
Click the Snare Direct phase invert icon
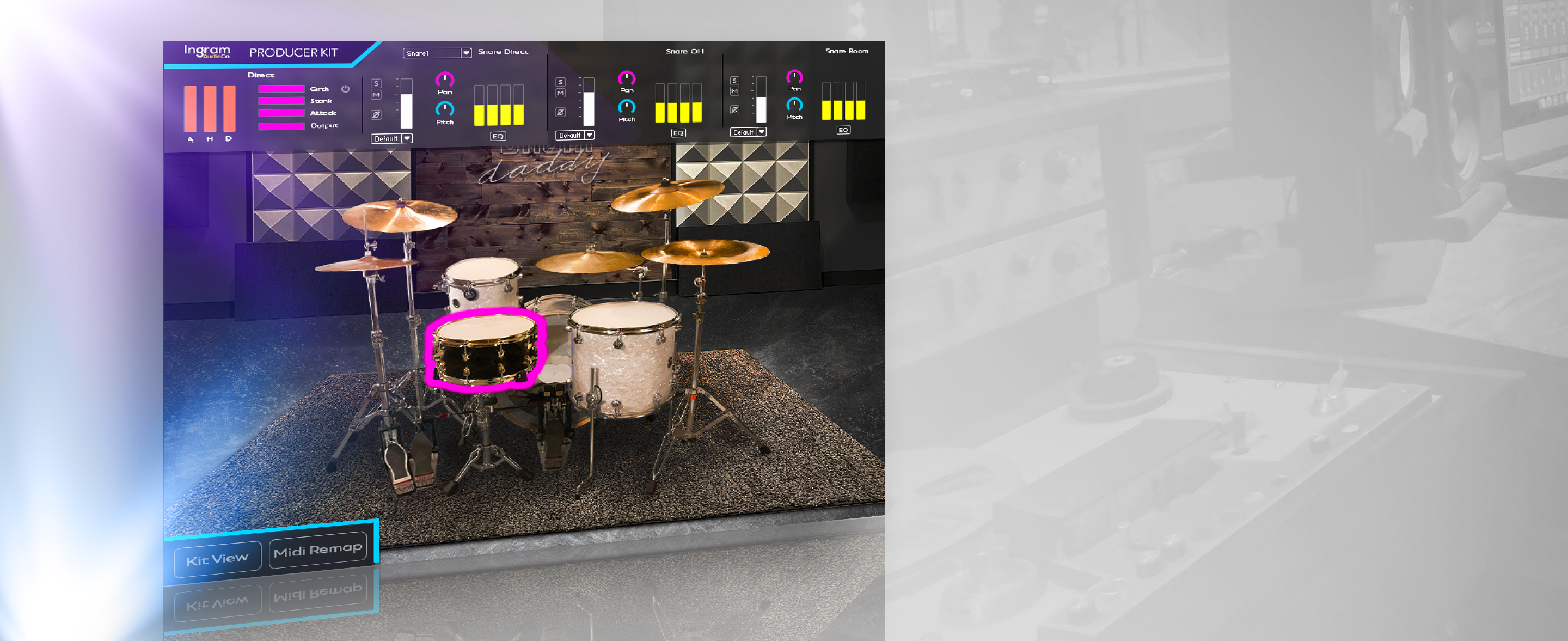tap(376, 114)
